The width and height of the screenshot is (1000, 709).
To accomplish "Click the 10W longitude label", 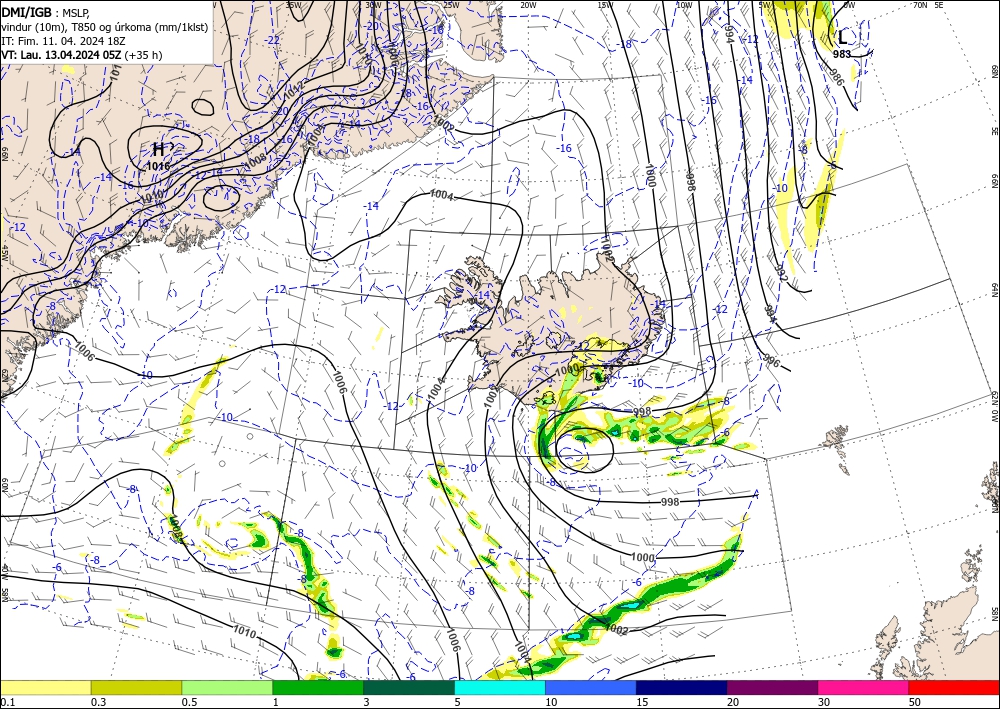I will (684, 5).
